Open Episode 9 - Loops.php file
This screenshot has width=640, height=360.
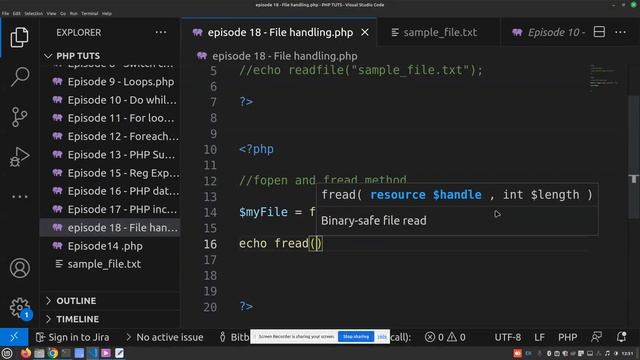pos(110,82)
